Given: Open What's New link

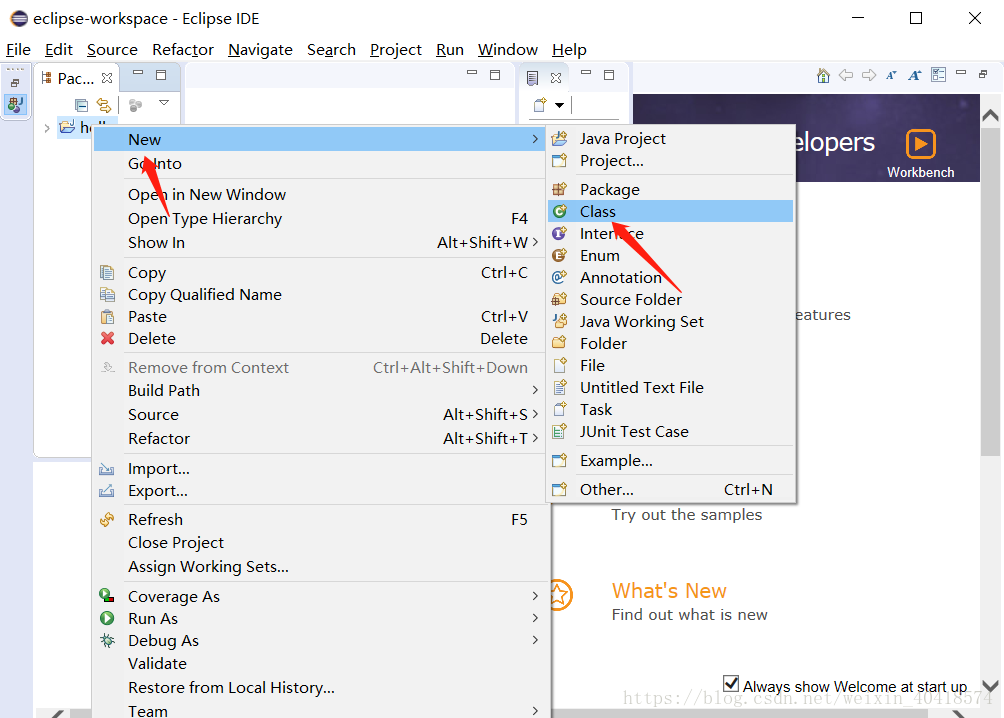Looking at the screenshot, I should 669,591.
